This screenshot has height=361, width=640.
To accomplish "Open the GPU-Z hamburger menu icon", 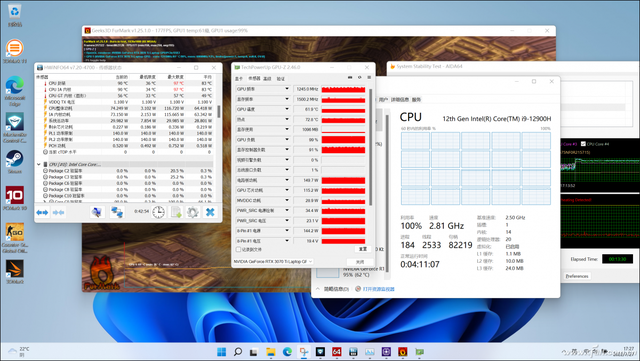I will (369, 78).
